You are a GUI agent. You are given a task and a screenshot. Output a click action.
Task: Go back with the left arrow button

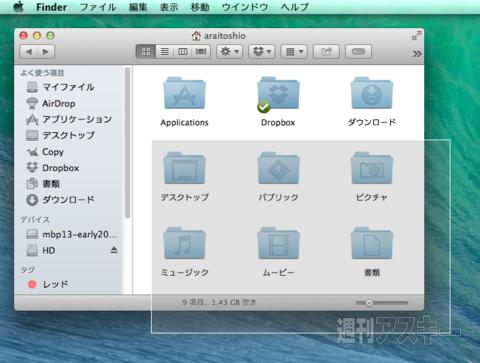[x=29, y=52]
